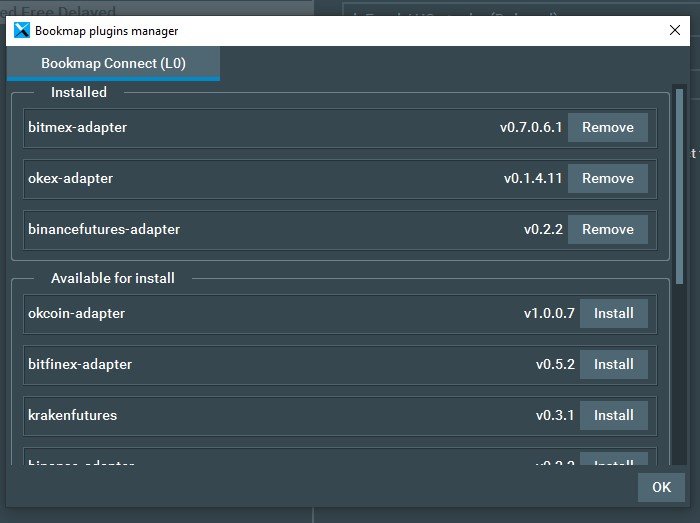Install the okcoin-adapter plugin
Image resolution: width=700 pixels, height=523 pixels.
pos(613,313)
